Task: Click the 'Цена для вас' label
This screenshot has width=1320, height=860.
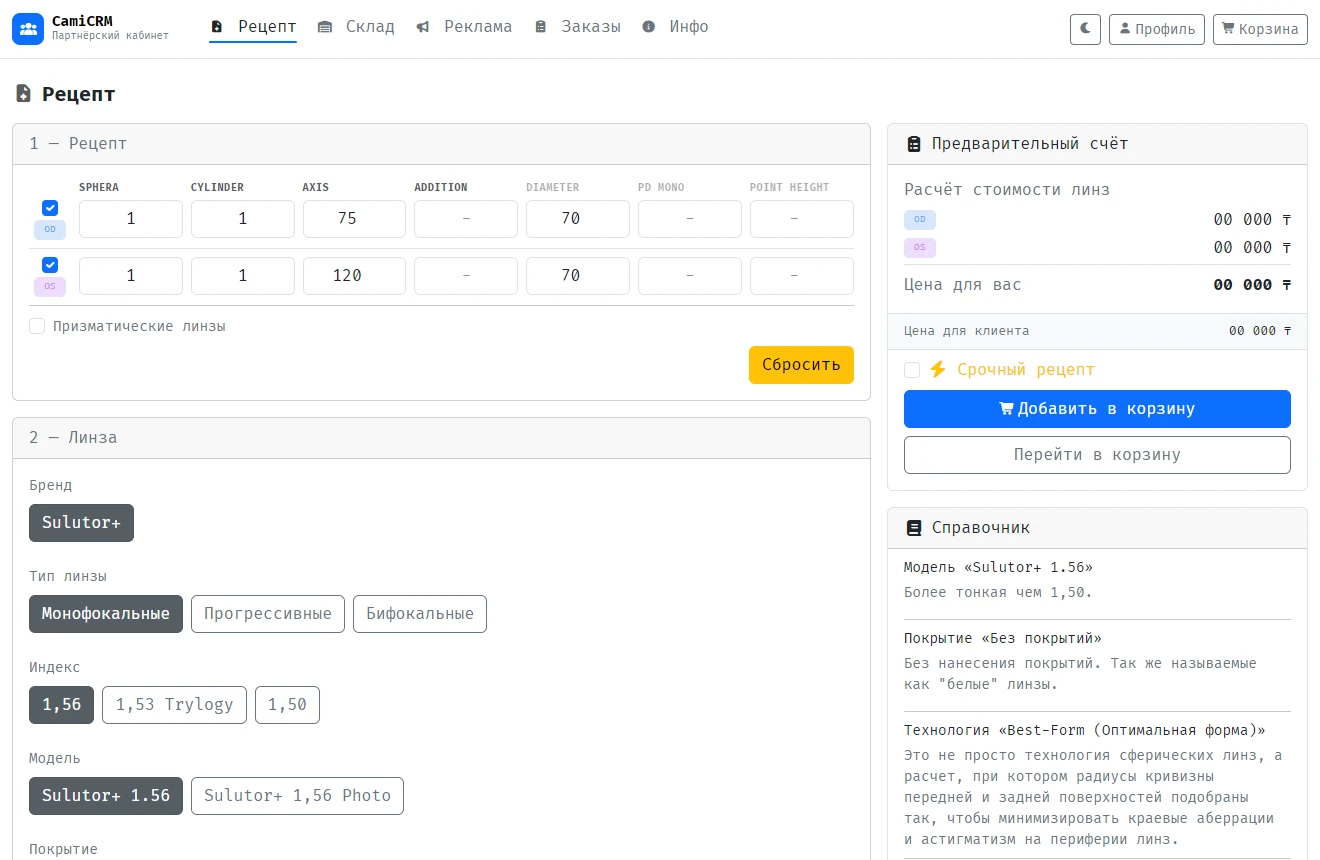Action: pyautogui.click(x=963, y=285)
